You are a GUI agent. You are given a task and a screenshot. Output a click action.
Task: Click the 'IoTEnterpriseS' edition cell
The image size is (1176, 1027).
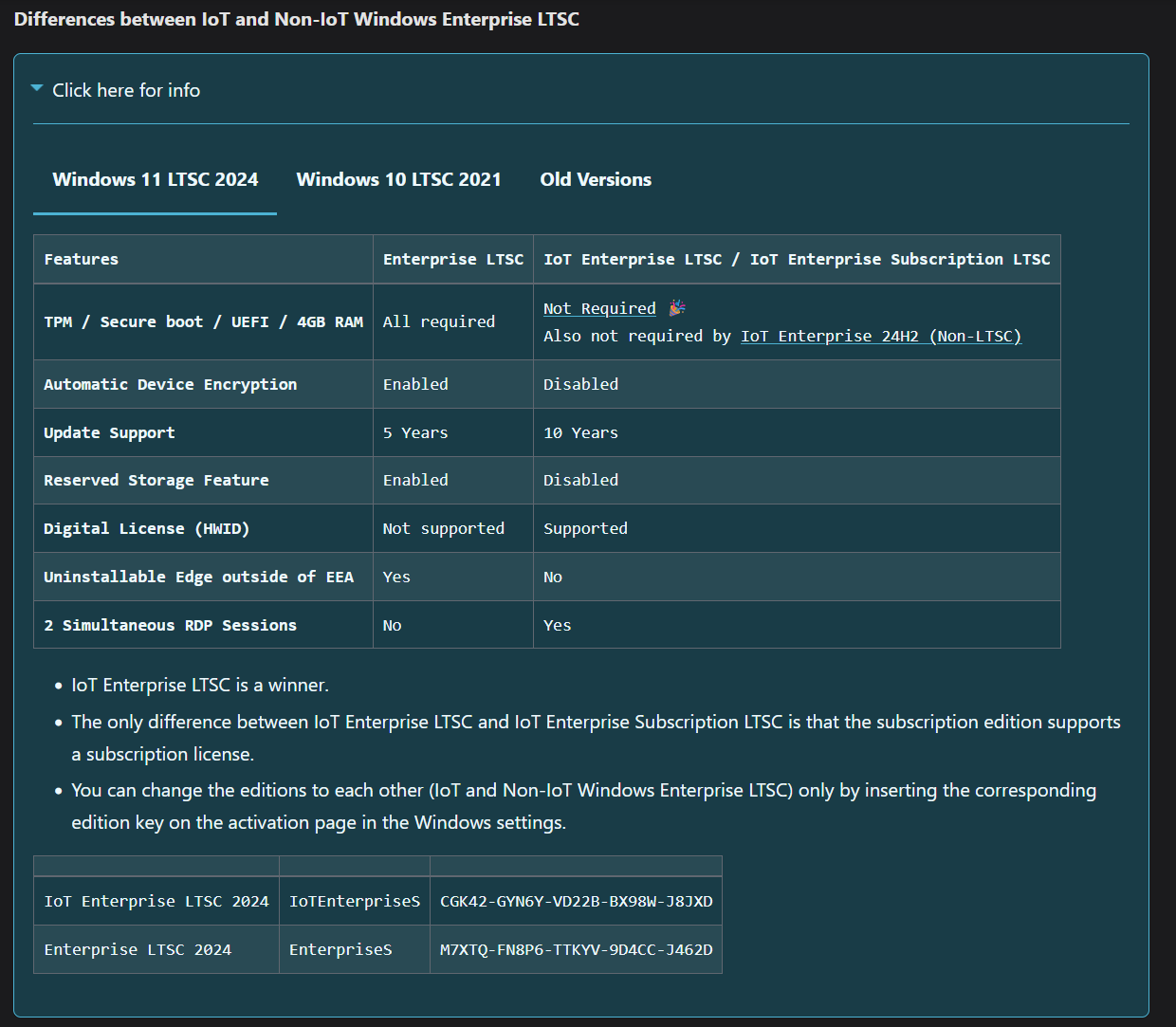[x=355, y=901]
